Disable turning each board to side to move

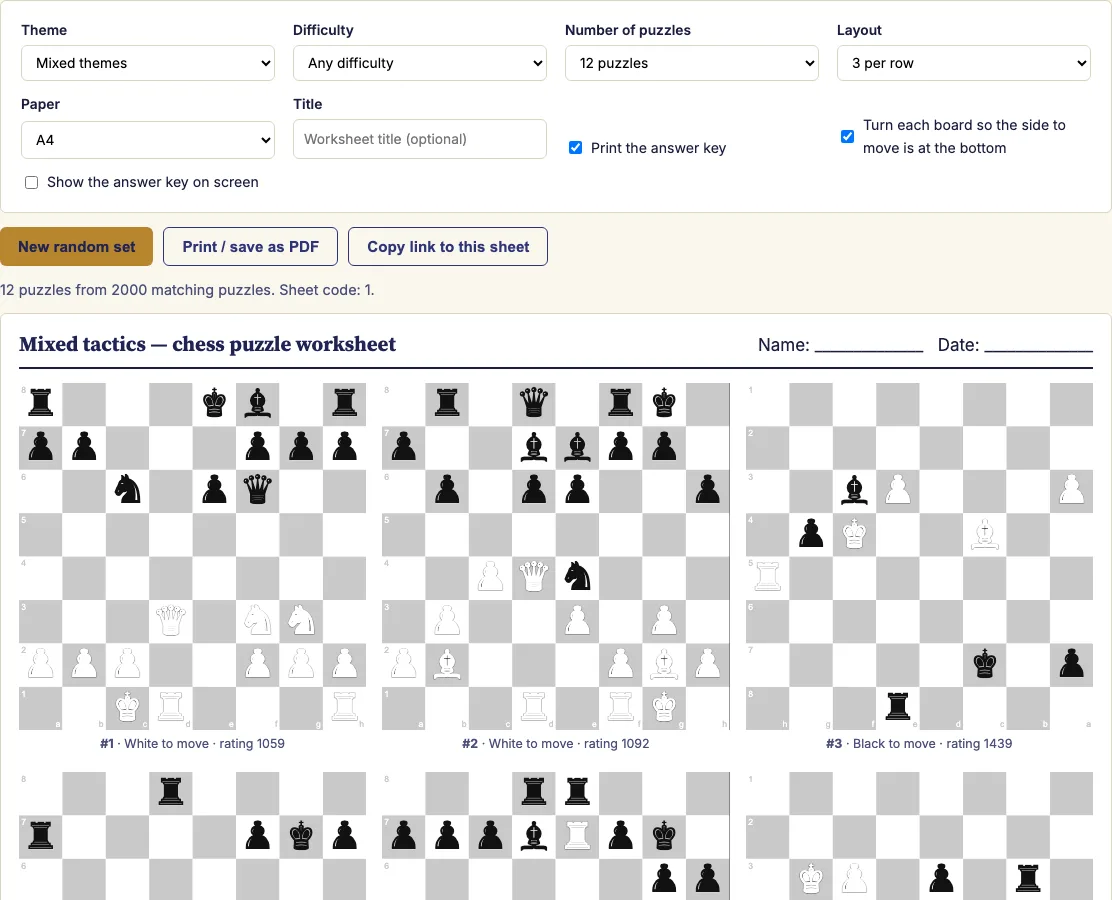847,136
